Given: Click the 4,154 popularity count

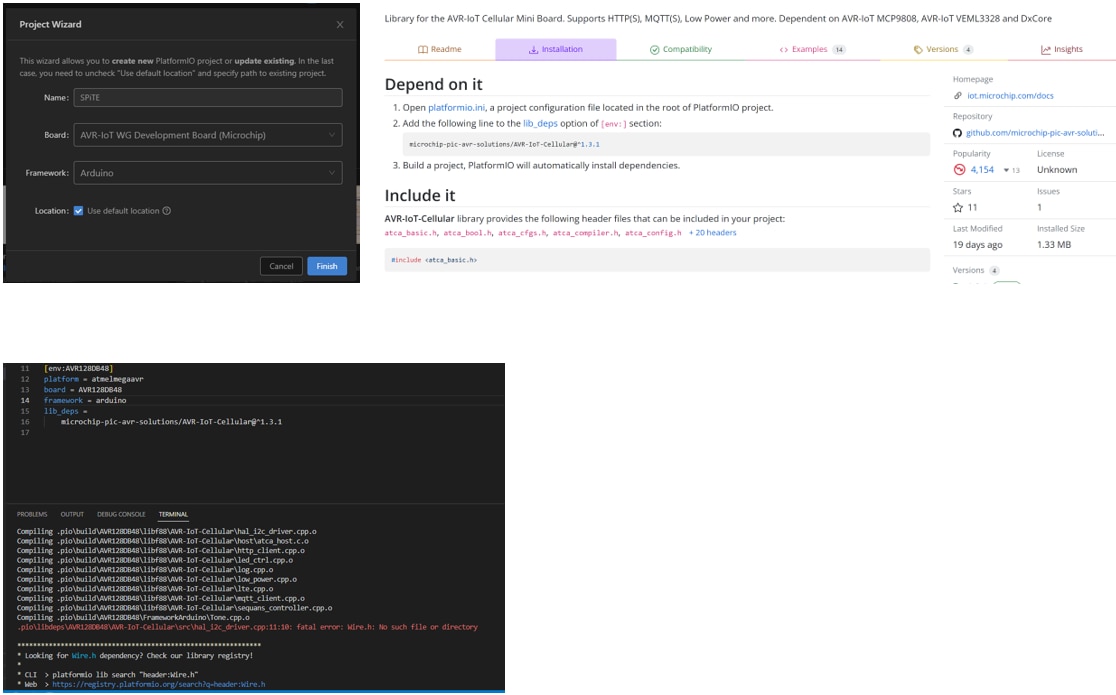Looking at the screenshot, I should click(x=982, y=169).
